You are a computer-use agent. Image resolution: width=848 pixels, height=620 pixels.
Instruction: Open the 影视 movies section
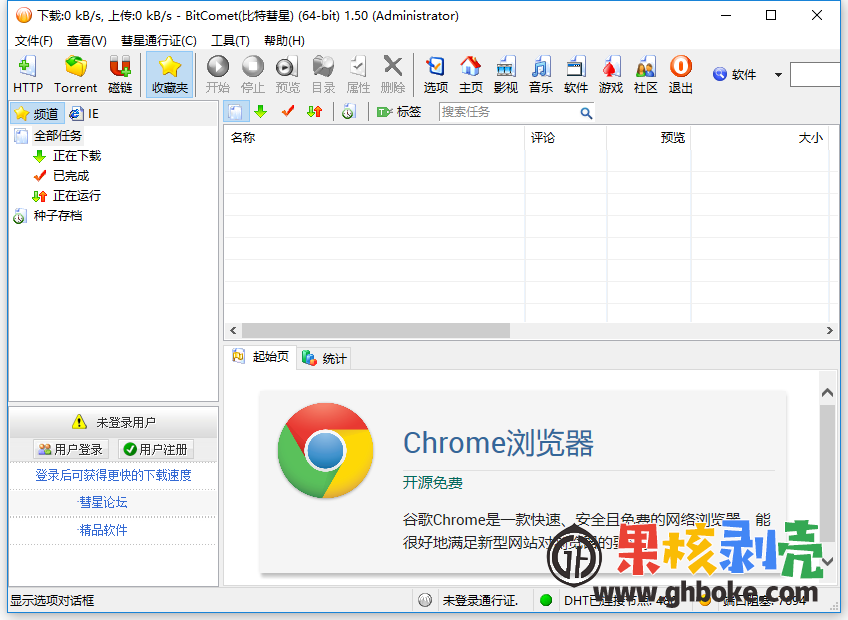[x=506, y=75]
